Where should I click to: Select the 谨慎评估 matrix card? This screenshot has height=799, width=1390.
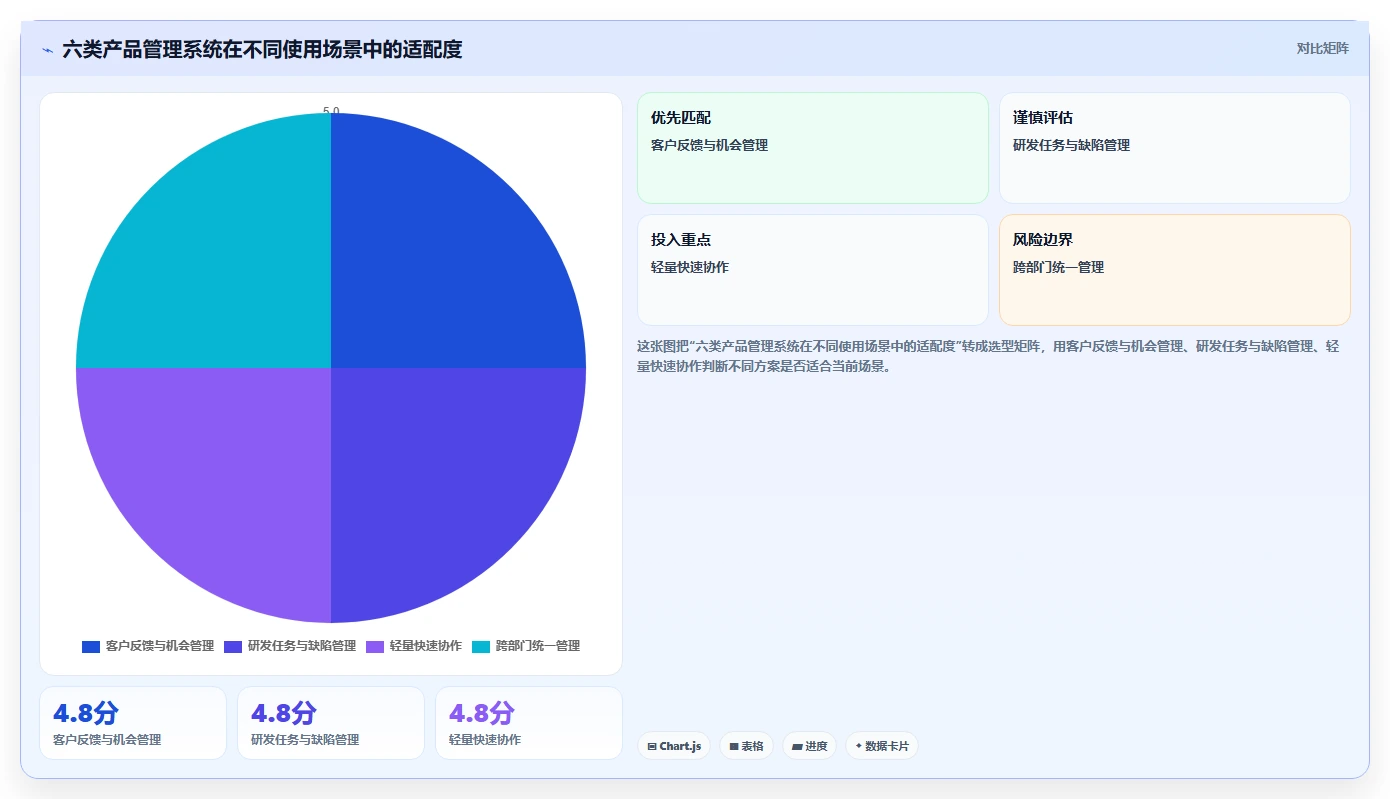point(1175,148)
